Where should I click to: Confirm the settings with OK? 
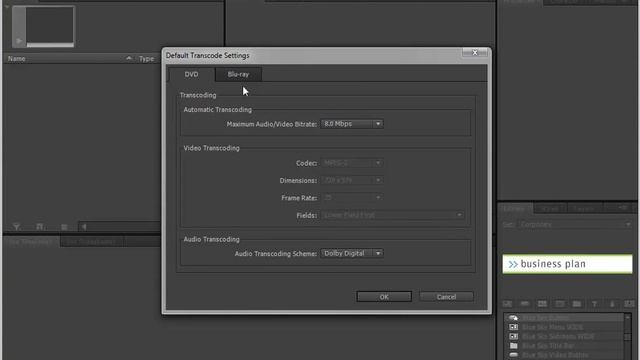pyautogui.click(x=384, y=297)
